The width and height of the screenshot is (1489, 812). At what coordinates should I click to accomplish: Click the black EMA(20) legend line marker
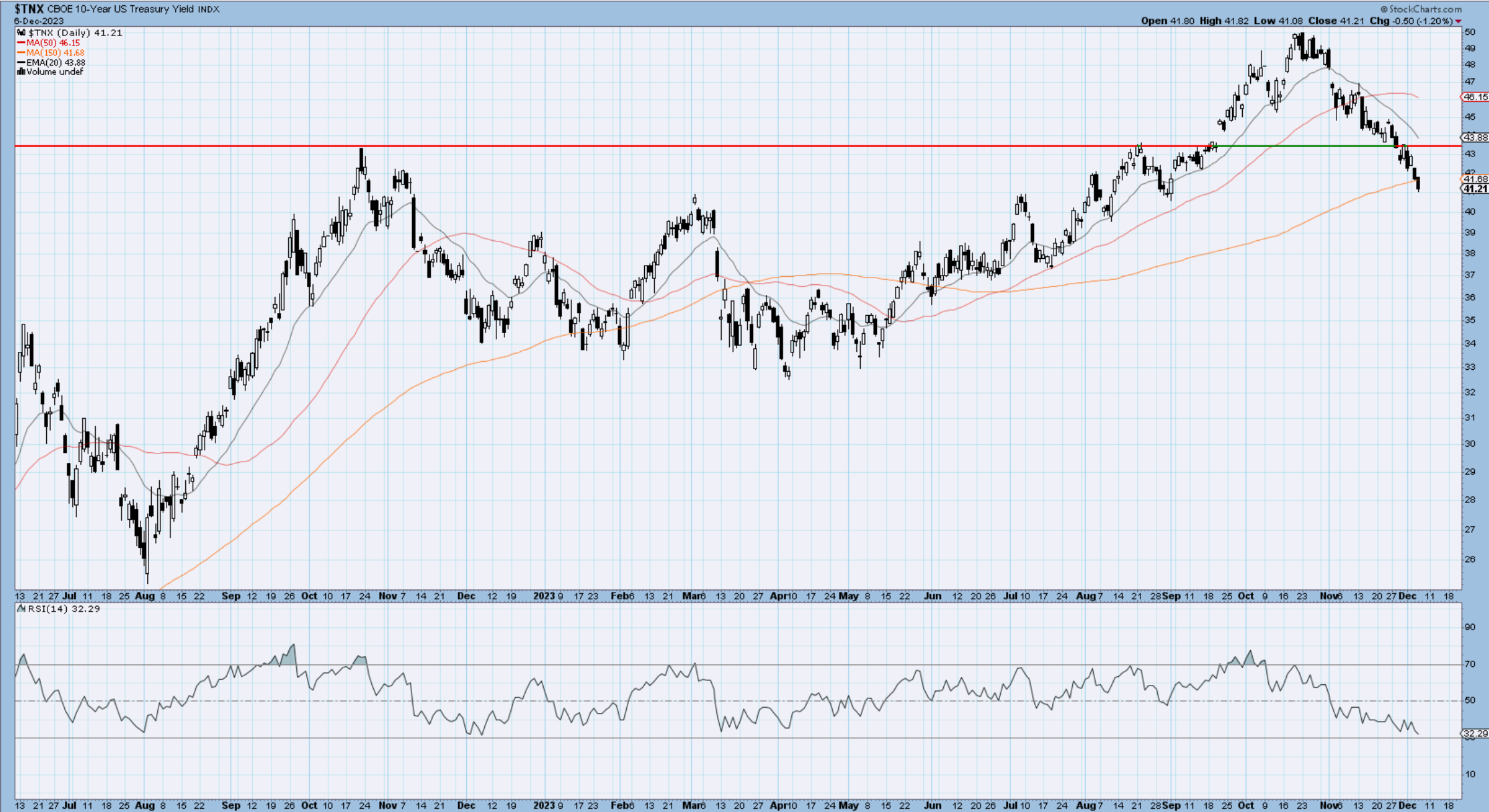click(x=21, y=62)
